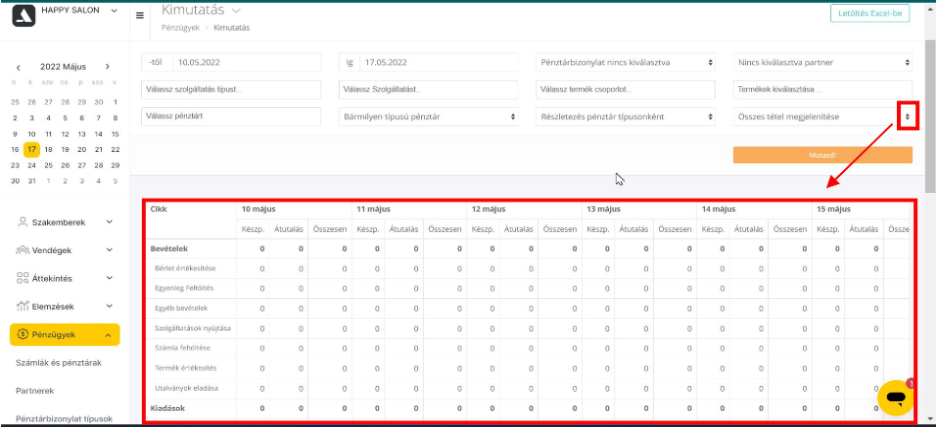Click Szolgáltatások nyújtása row label

point(192,328)
